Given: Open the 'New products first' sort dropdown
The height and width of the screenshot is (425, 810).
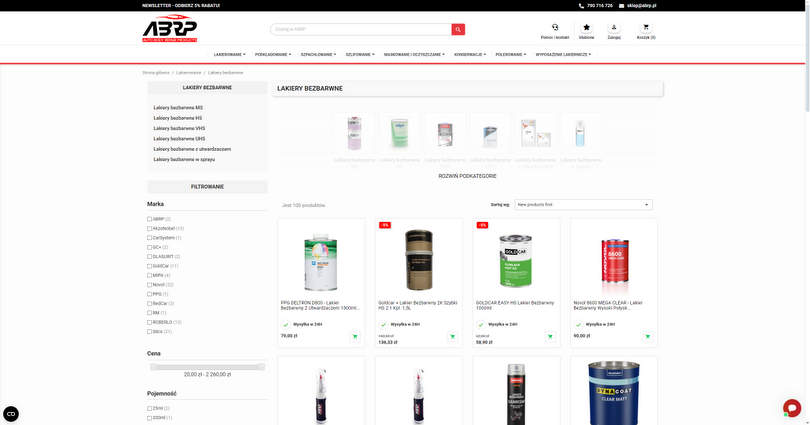Looking at the screenshot, I should click(x=583, y=204).
